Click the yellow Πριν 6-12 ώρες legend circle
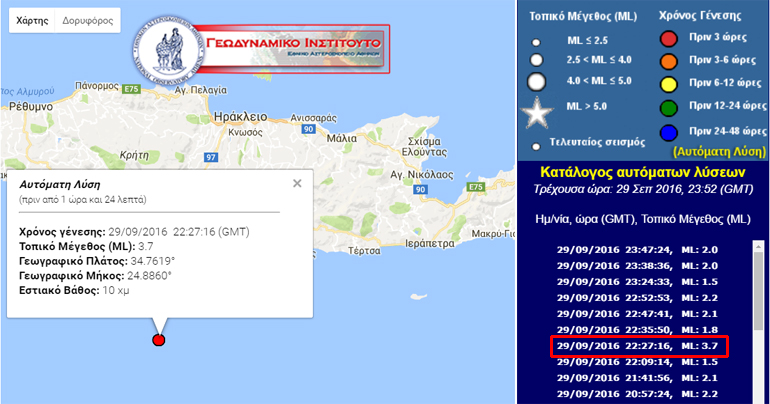 (x=668, y=84)
